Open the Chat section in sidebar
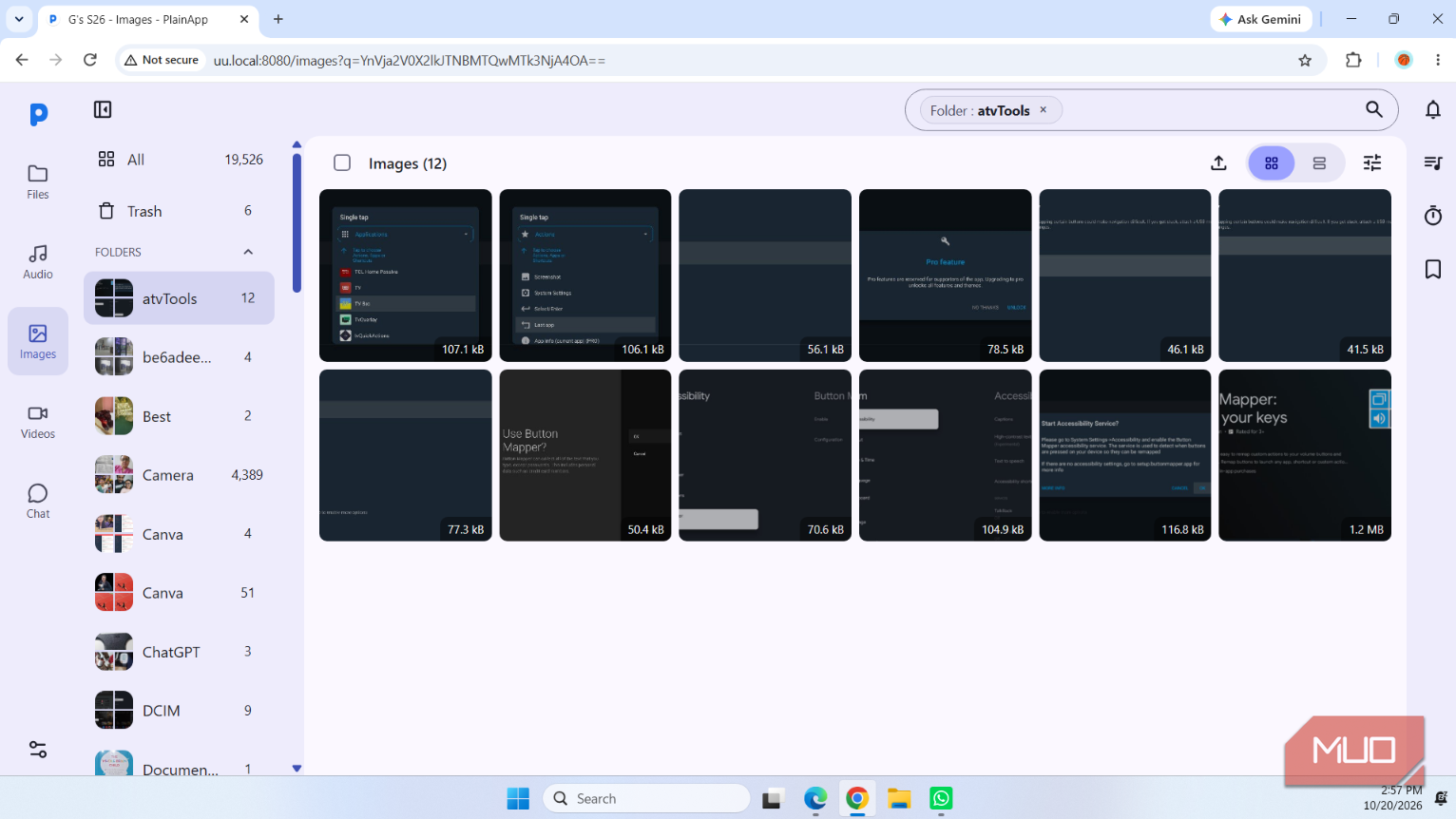 (x=38, y=501)
